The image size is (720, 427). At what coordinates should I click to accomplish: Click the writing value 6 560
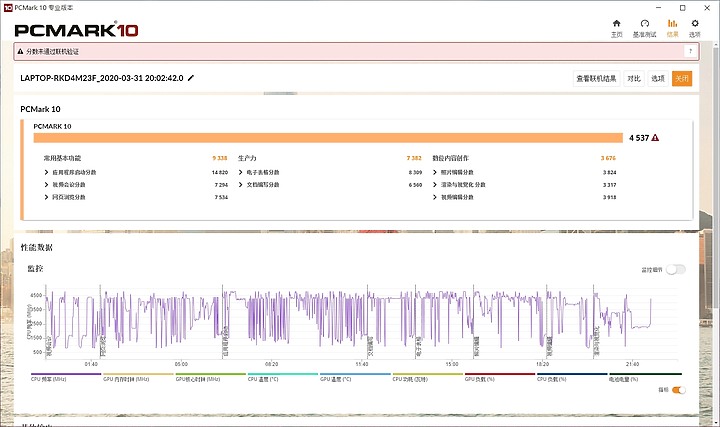(415, 185)
